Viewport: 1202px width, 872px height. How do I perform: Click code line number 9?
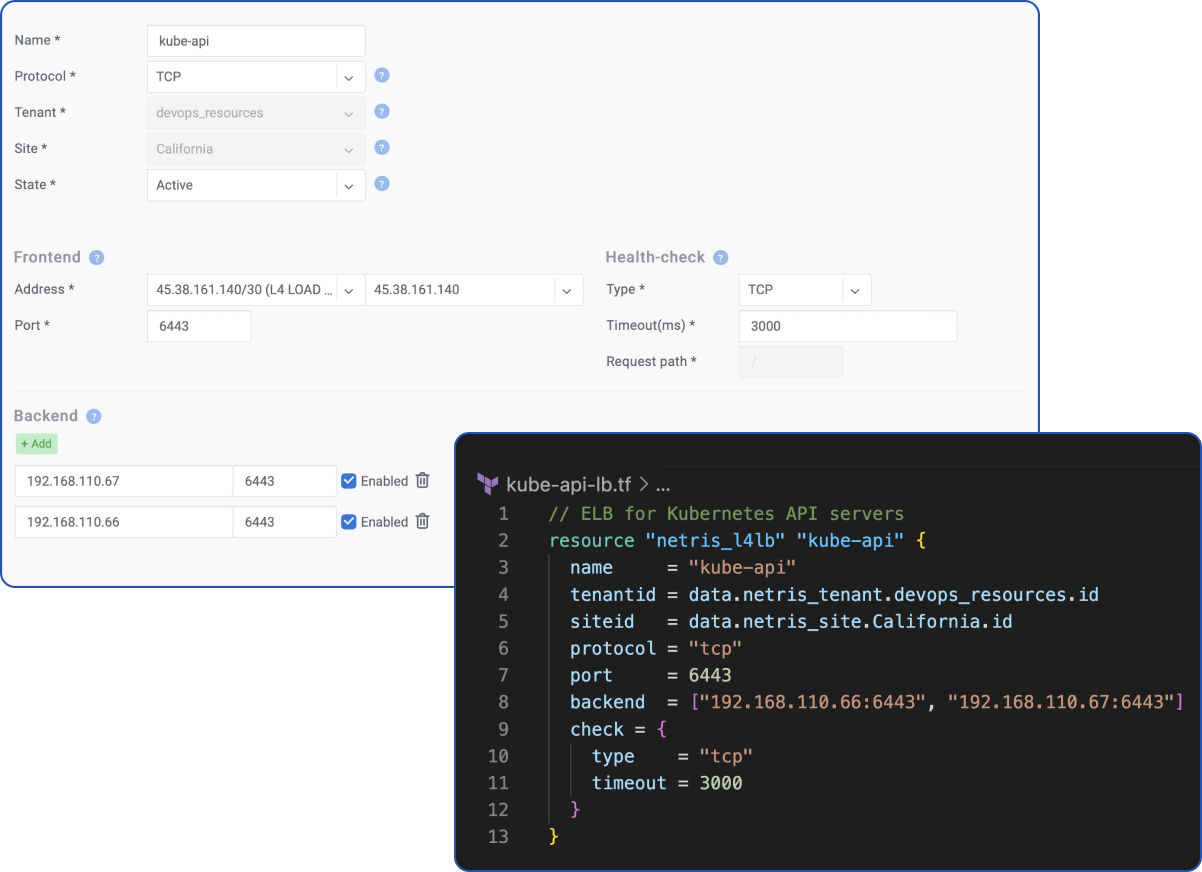pyautogui.click(x=503, y=730)
